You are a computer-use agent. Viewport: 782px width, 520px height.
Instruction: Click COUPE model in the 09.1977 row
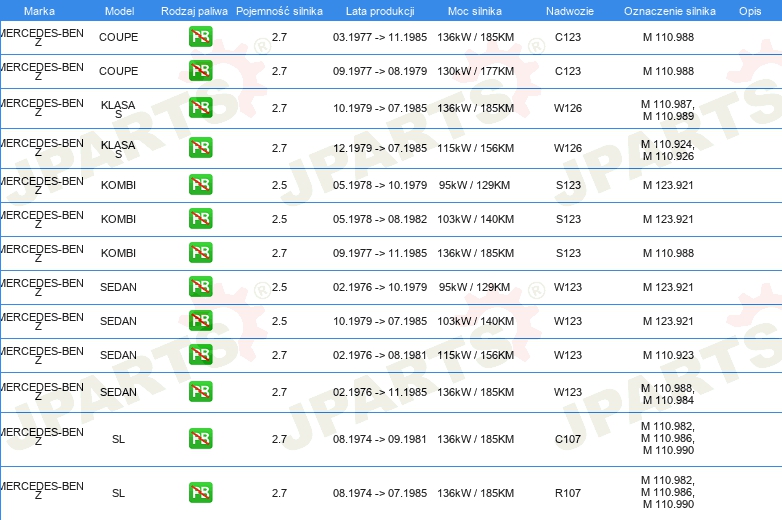[x=118, y=71]
